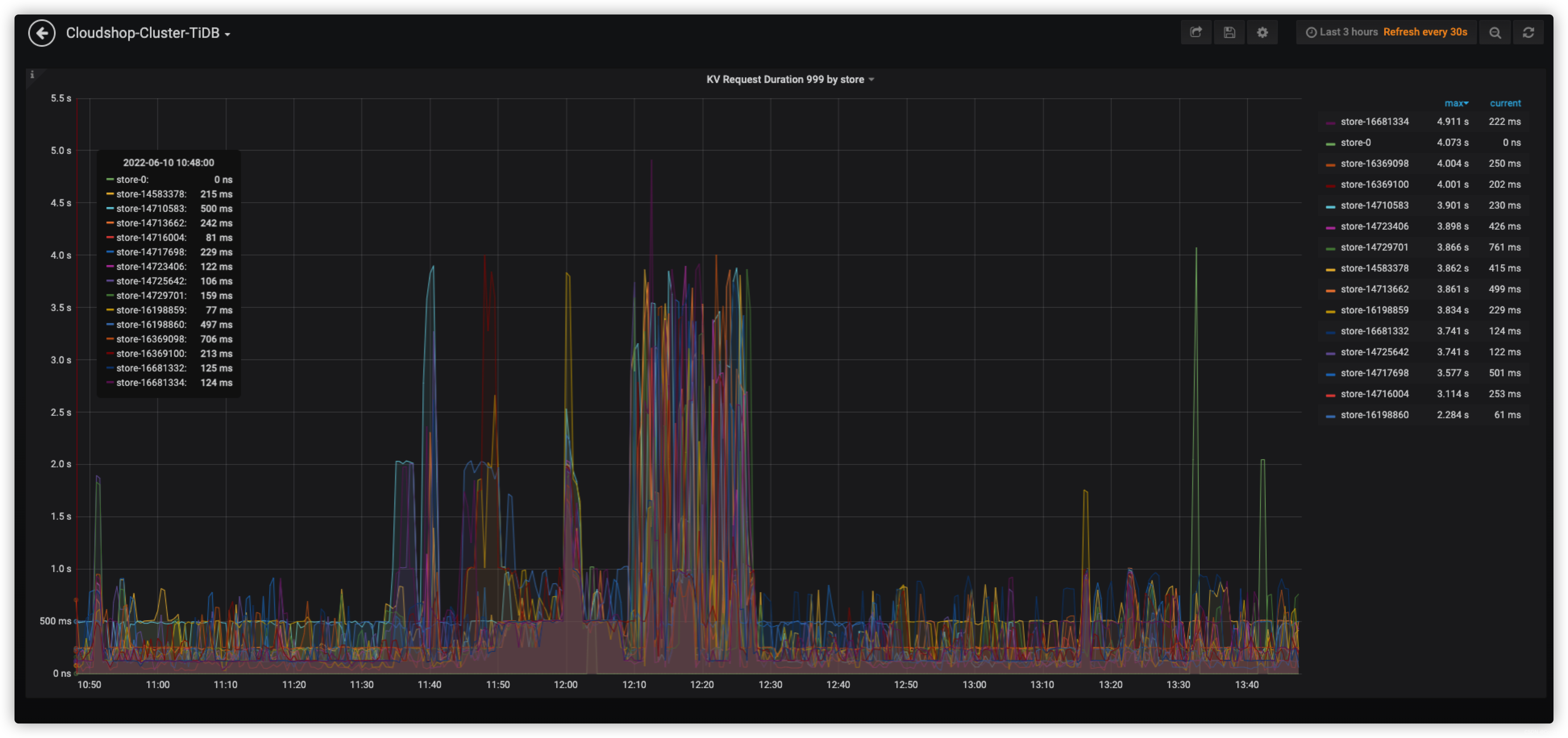This screenshot has width=1568, height=738.
Task: Click the share dashboard icon
Action: tap(1196, 32)
